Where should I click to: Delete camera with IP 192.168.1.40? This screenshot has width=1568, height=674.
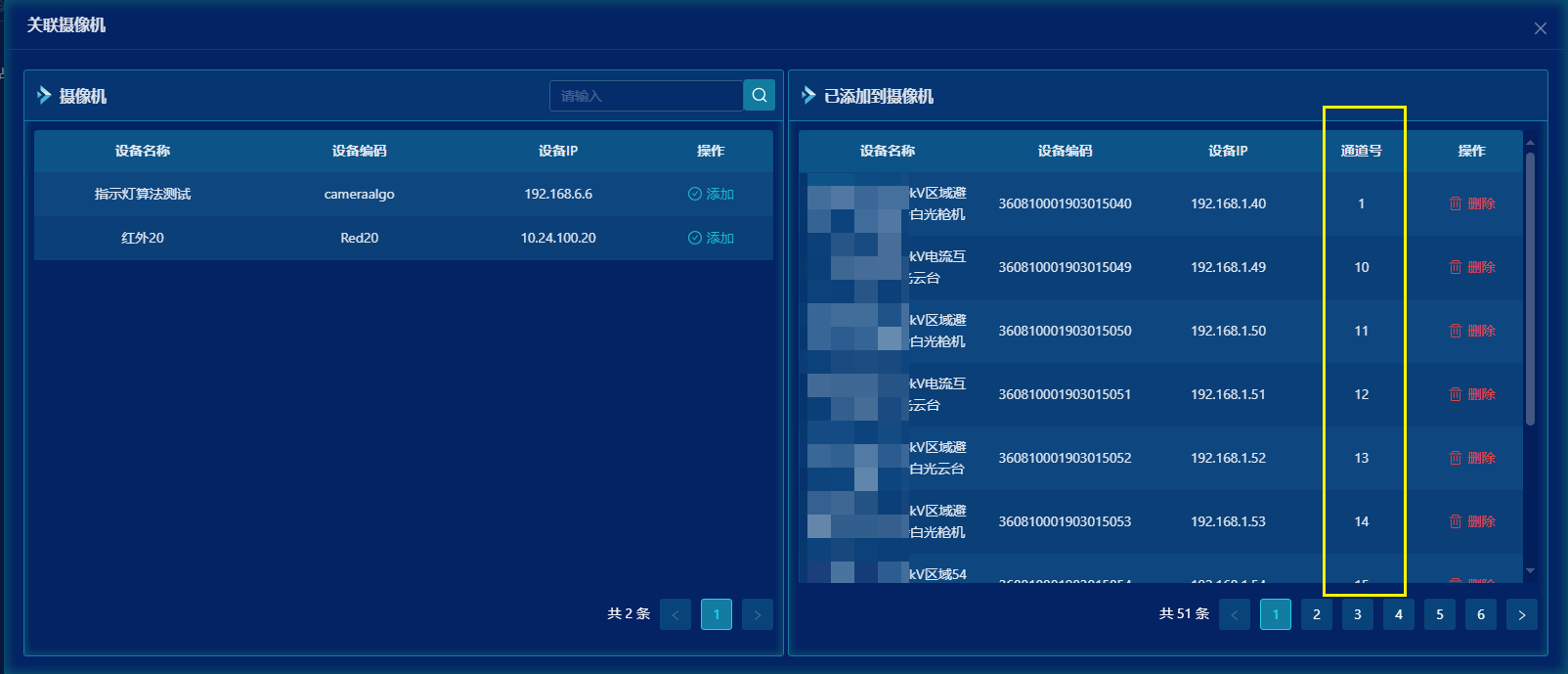pyautogui.click(x=1471, y=203)
